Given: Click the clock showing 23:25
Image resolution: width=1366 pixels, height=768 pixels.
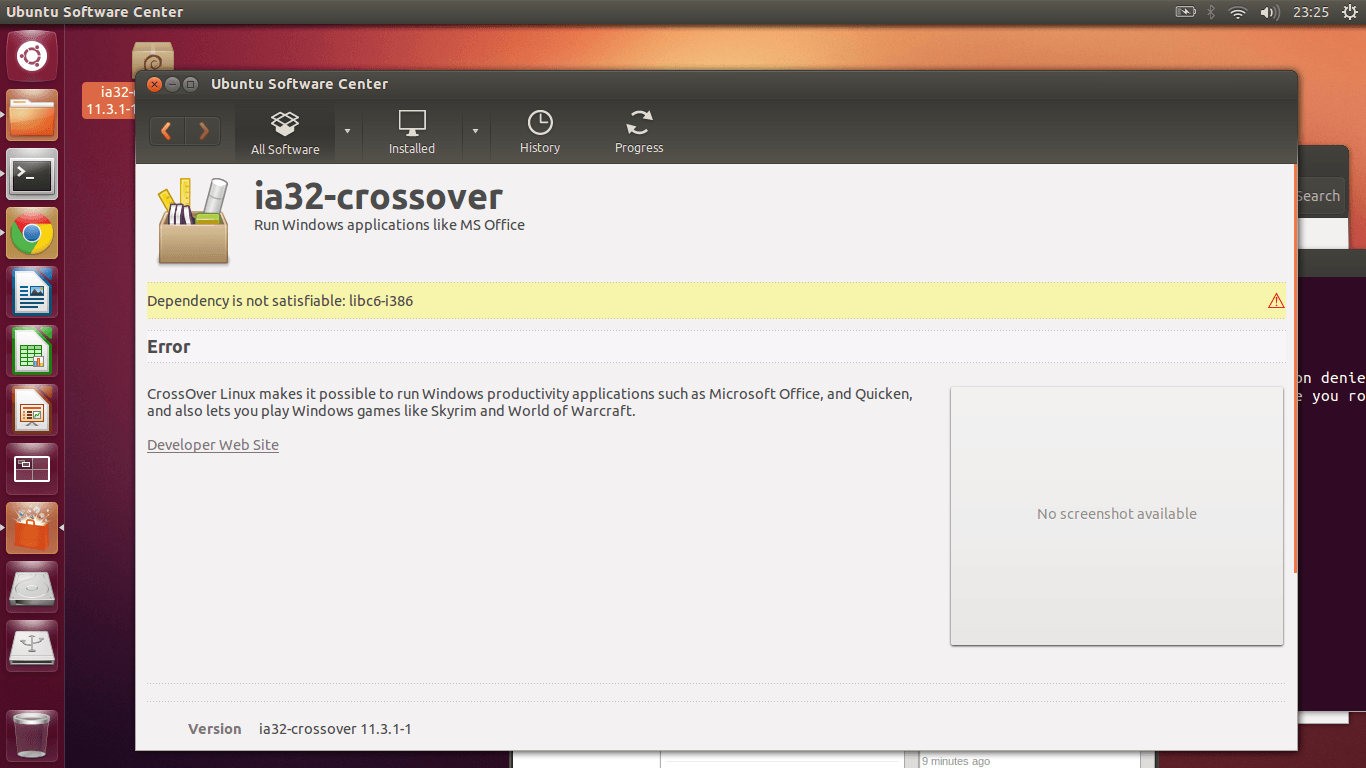Looking at the screenshot, I should click(x=1310, y=12).
